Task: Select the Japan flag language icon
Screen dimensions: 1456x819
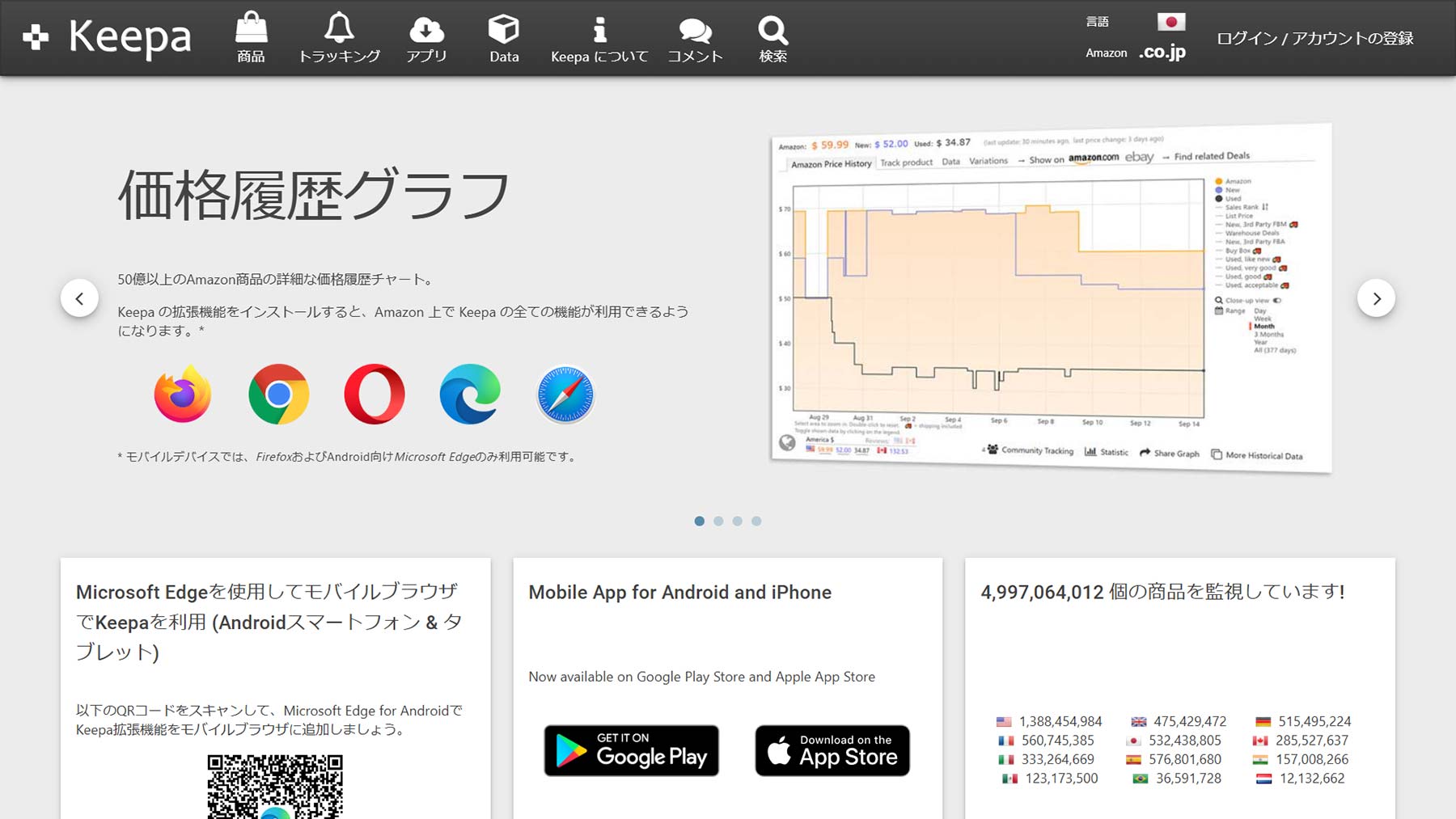Action: (x=1170, y=22)
